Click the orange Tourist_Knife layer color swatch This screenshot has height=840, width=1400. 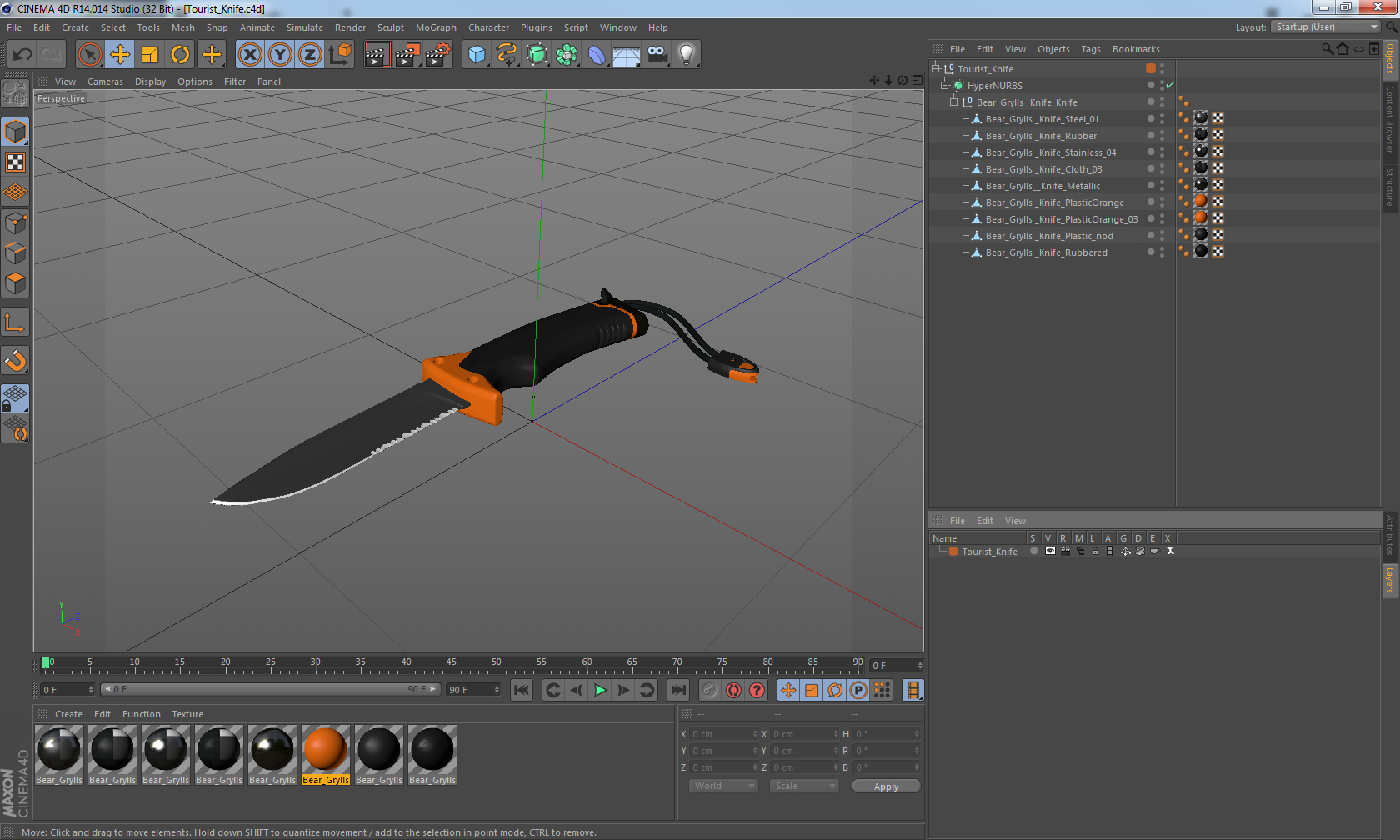(953, 551)
